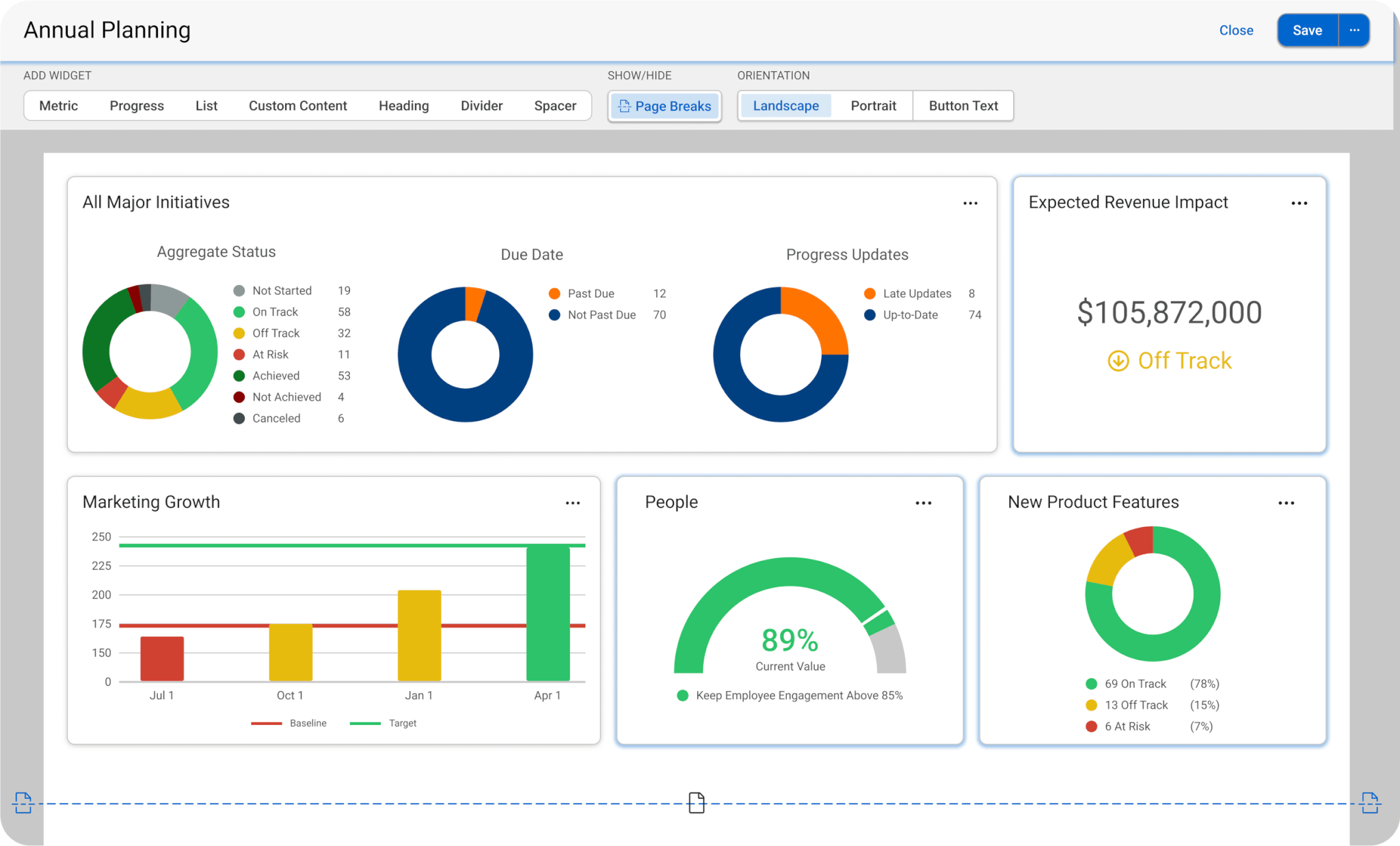Click the overflow menu on Expected Revenue Impact
The width and height of the screenshot is (1400, 846).
[x=1300, y=203]
